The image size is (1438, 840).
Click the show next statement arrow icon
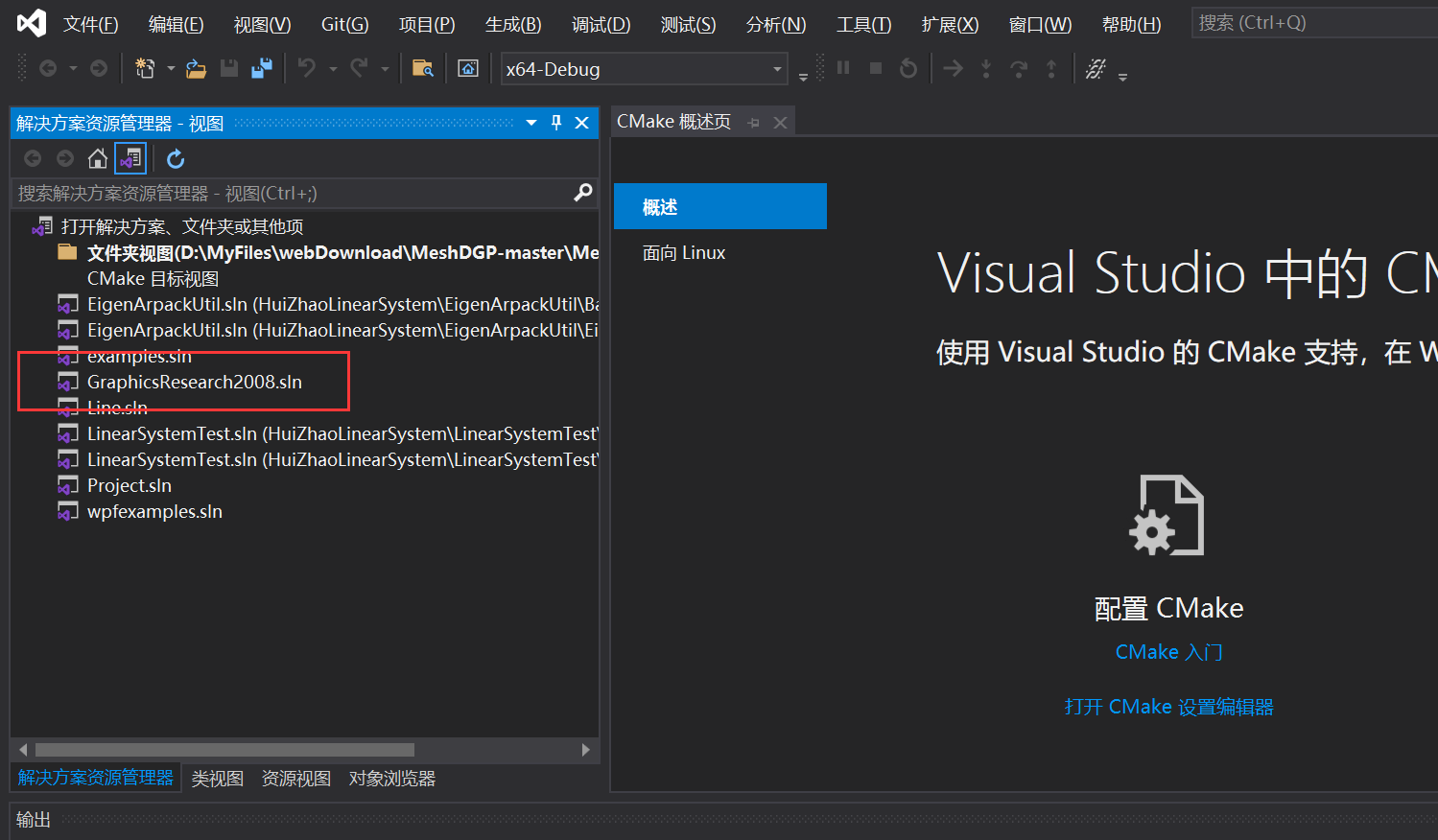pyautogui.click(x=953, y=68)
